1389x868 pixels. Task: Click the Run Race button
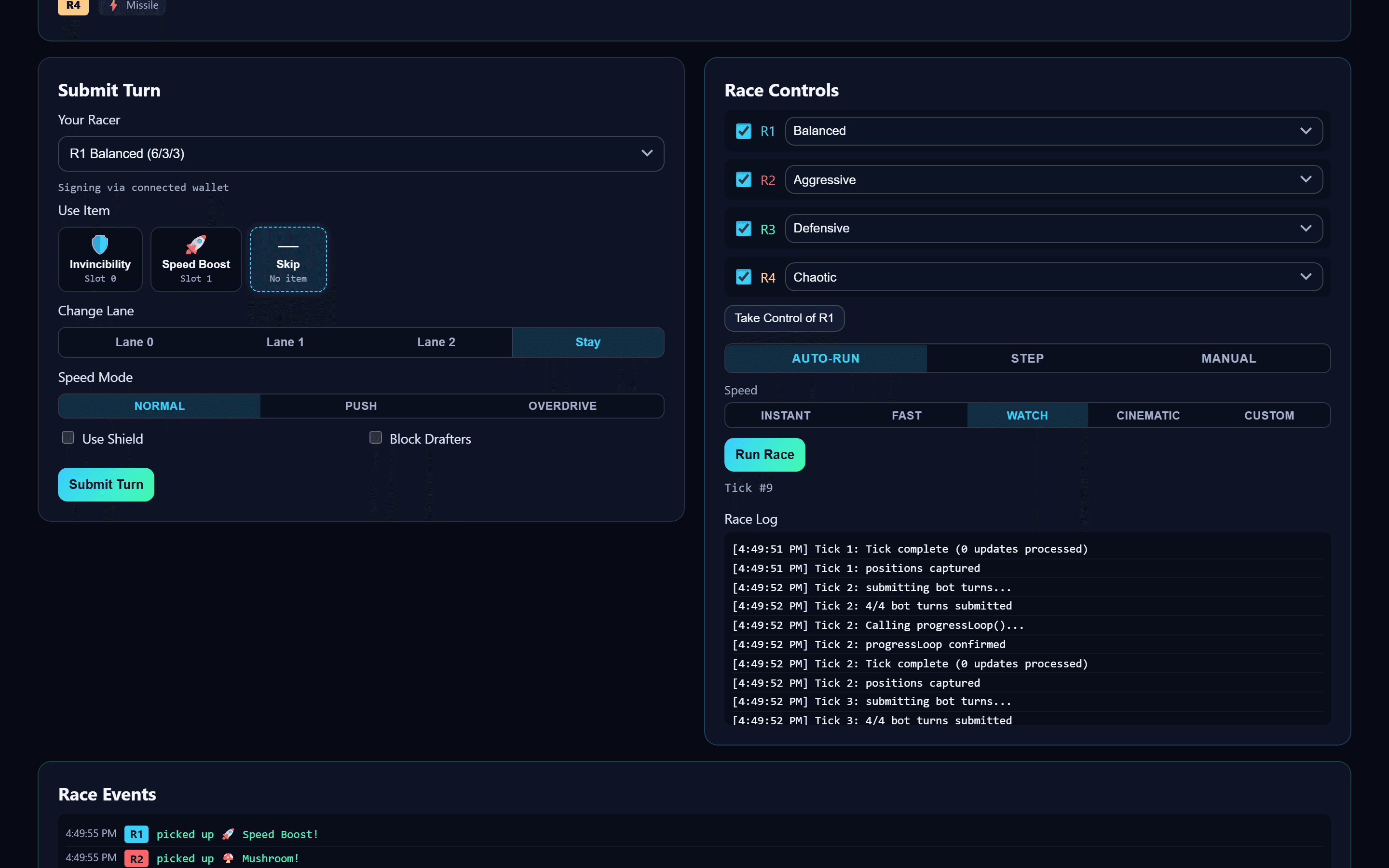[x=764, y=455]
